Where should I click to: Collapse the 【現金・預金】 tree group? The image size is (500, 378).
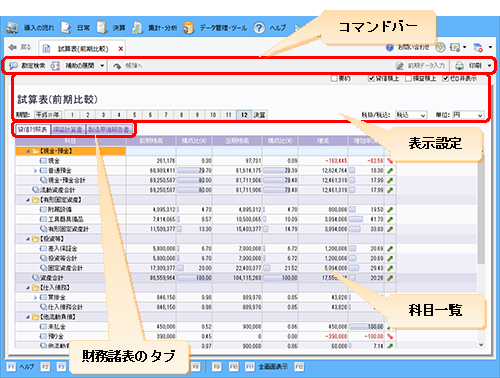(28, 151)
